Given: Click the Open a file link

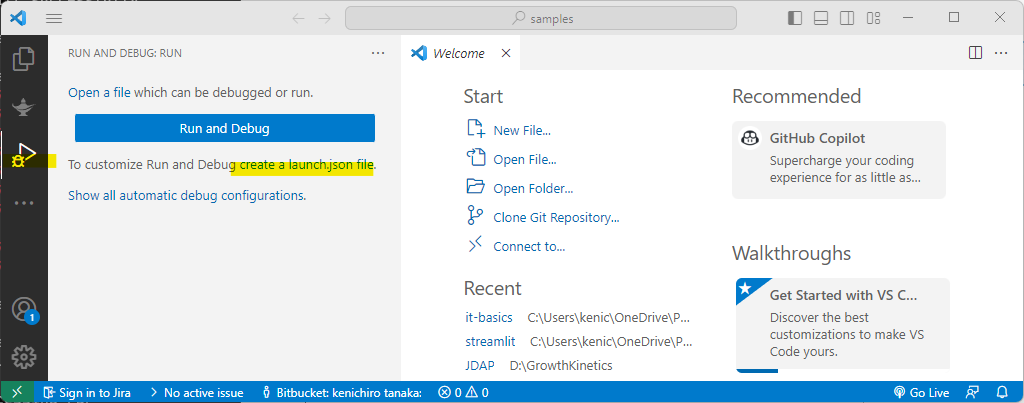Looking at the screenshot, I should [x=99, y=93].
